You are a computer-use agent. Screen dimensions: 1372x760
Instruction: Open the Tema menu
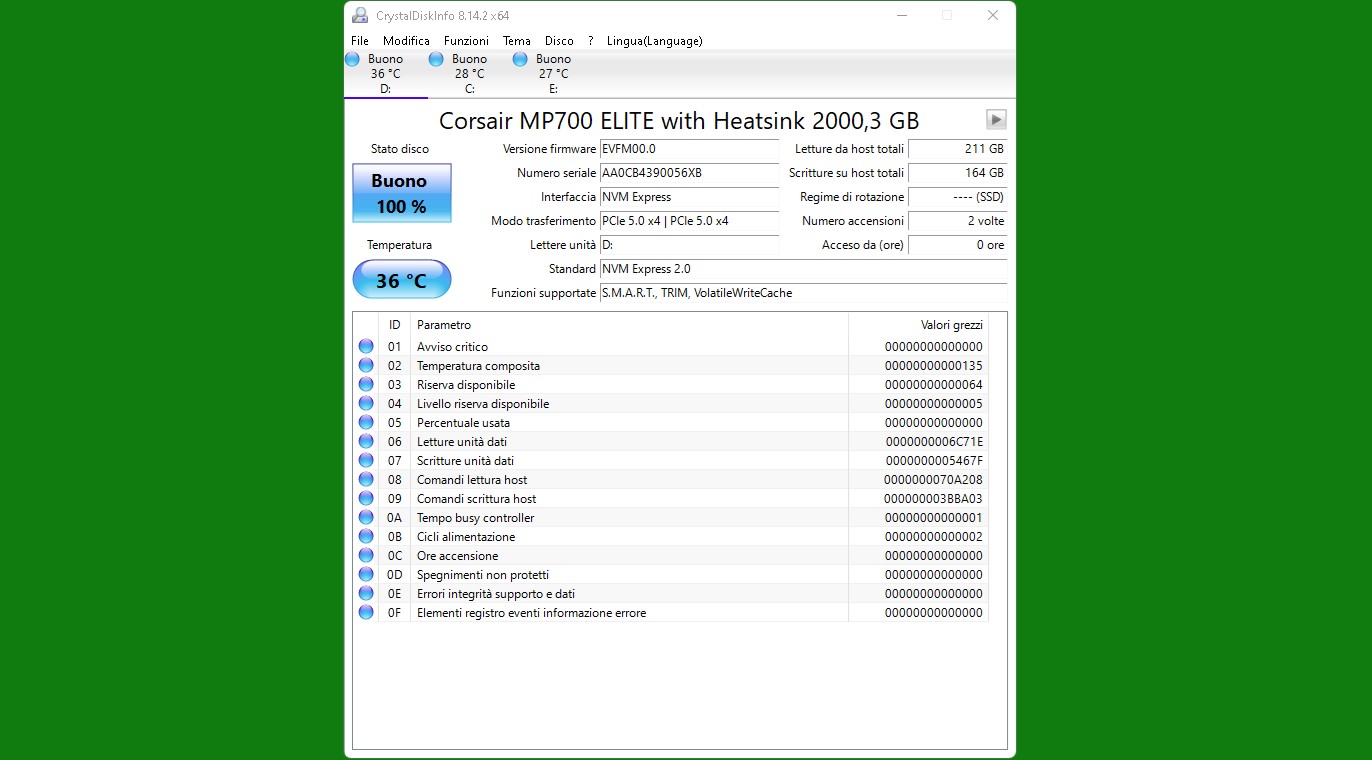[x=516, y=41]
